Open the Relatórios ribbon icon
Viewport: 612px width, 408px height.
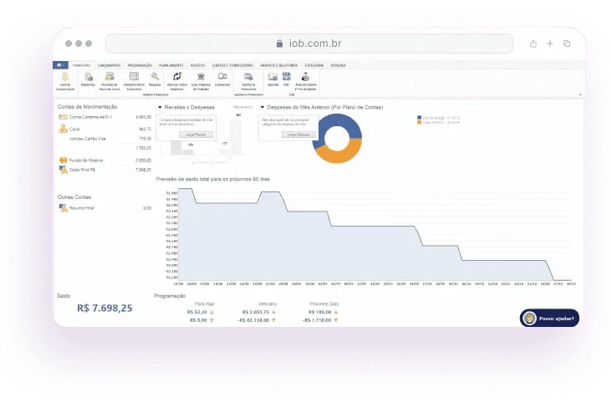pyautogui.click(x=88, y=77)
